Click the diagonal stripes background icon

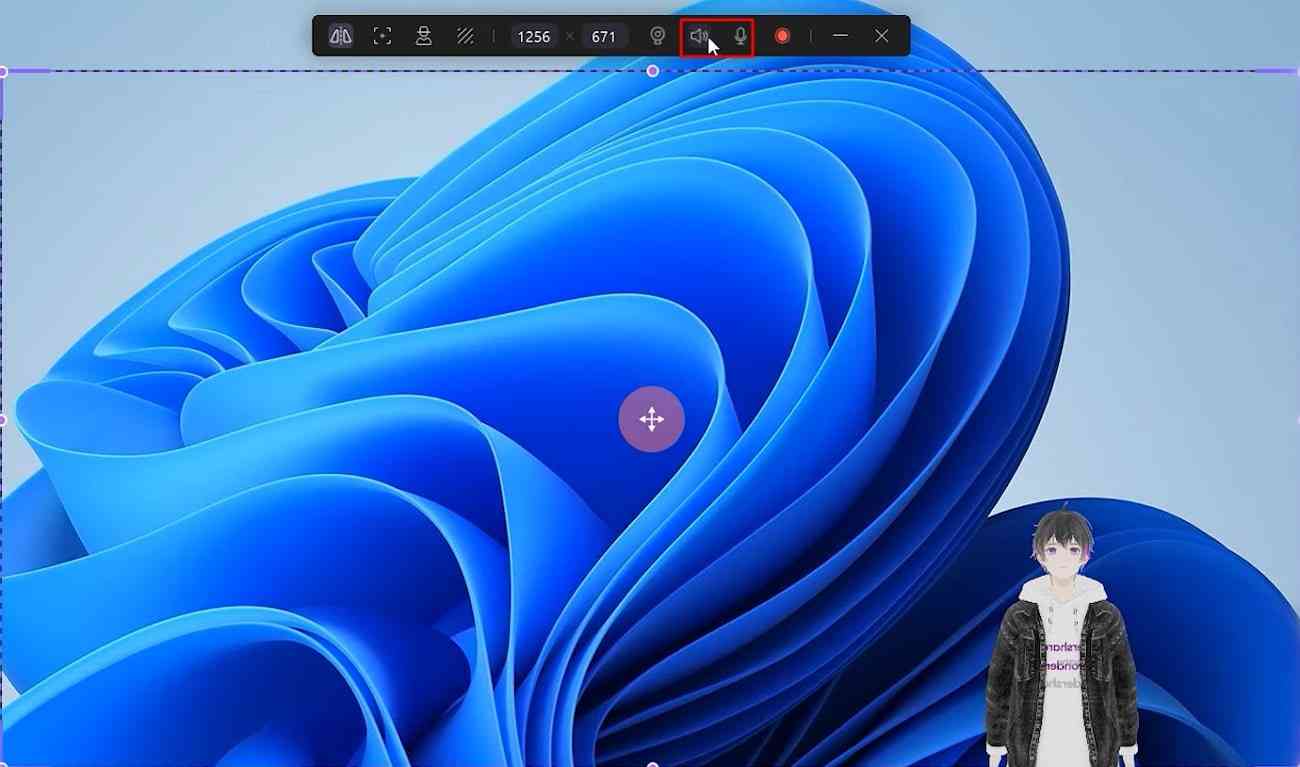[x=465, y=36]
